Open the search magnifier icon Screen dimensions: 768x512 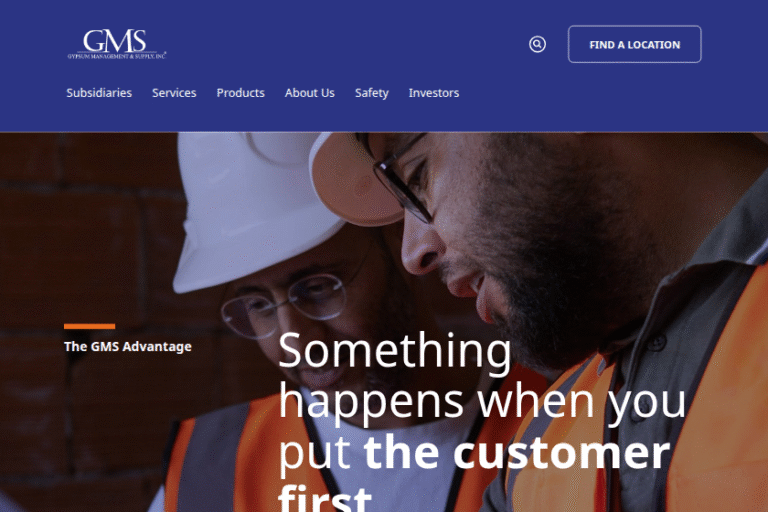[537, 44]
